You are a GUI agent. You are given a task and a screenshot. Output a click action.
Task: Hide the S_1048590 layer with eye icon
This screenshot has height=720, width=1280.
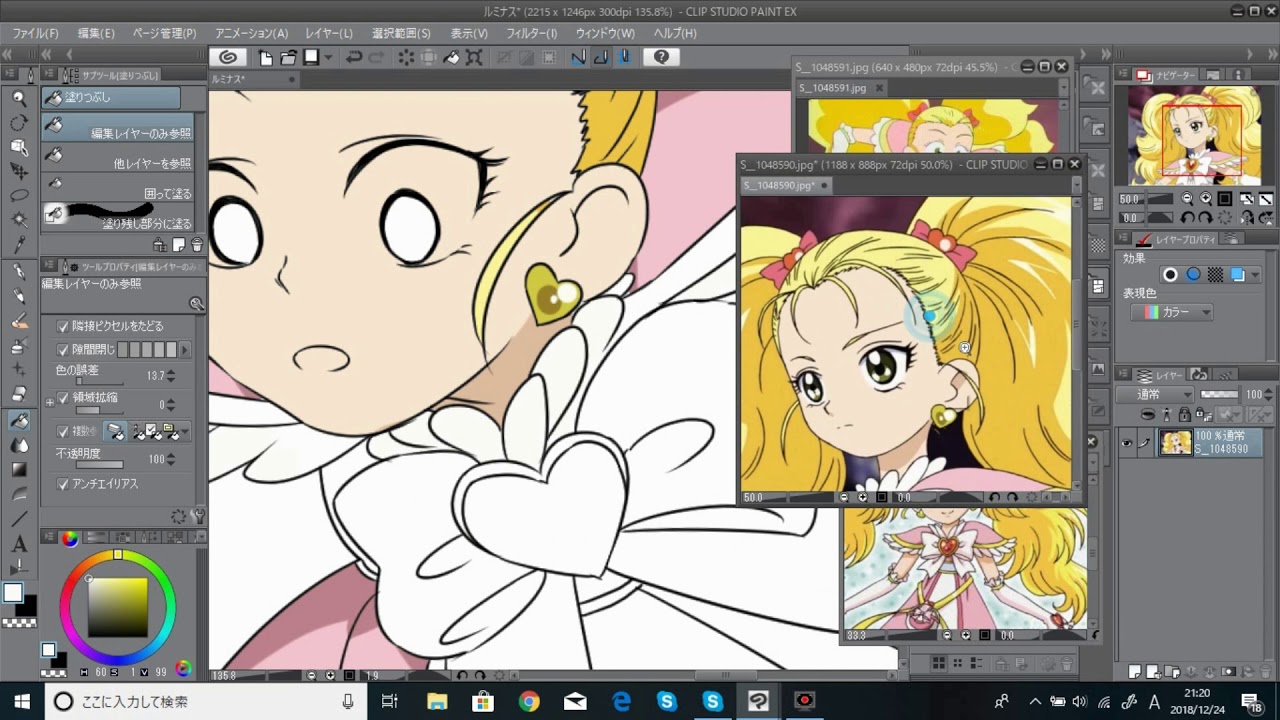(x=1127, y=443)
